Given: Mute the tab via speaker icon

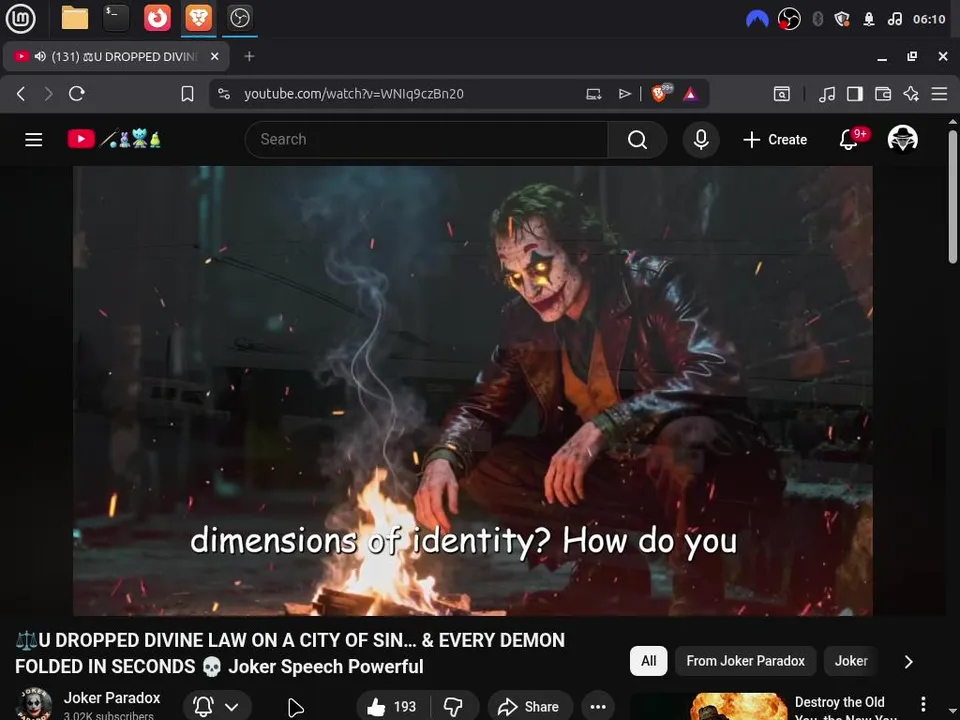Looking at the screenshot, I should [x=40, y=56].
